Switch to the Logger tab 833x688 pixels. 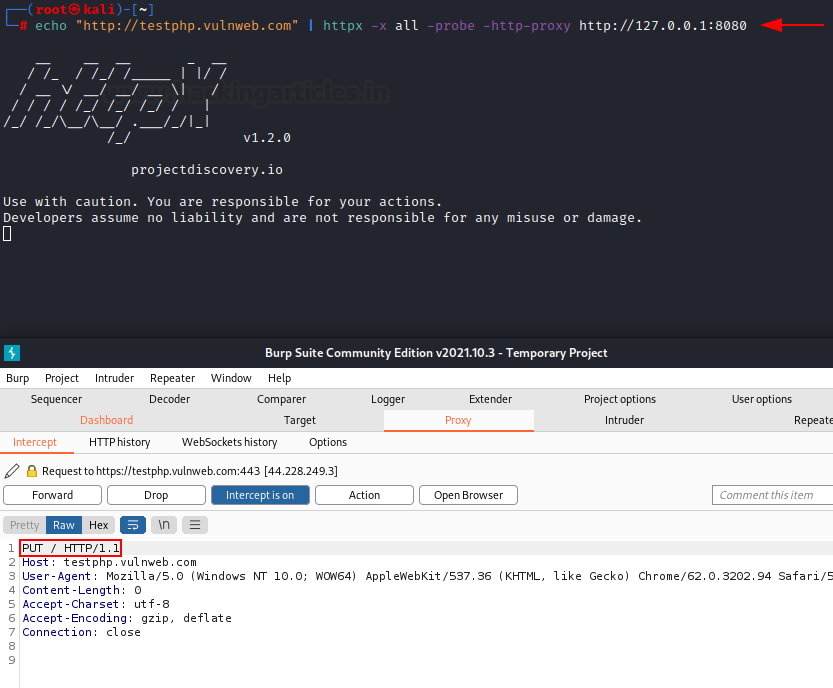[x=388, y=399]
